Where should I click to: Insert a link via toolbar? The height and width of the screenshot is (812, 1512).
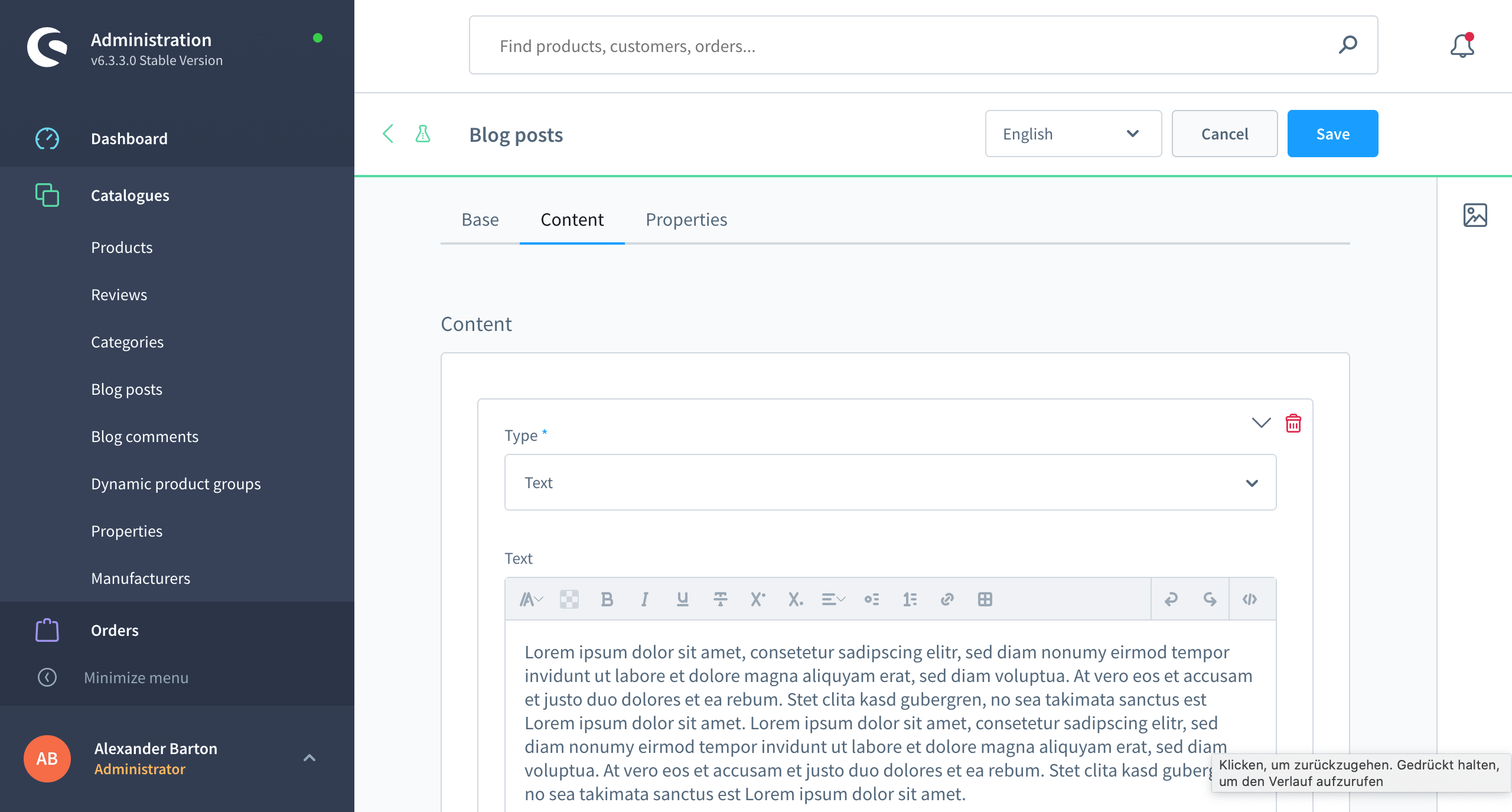click(947, 599)
